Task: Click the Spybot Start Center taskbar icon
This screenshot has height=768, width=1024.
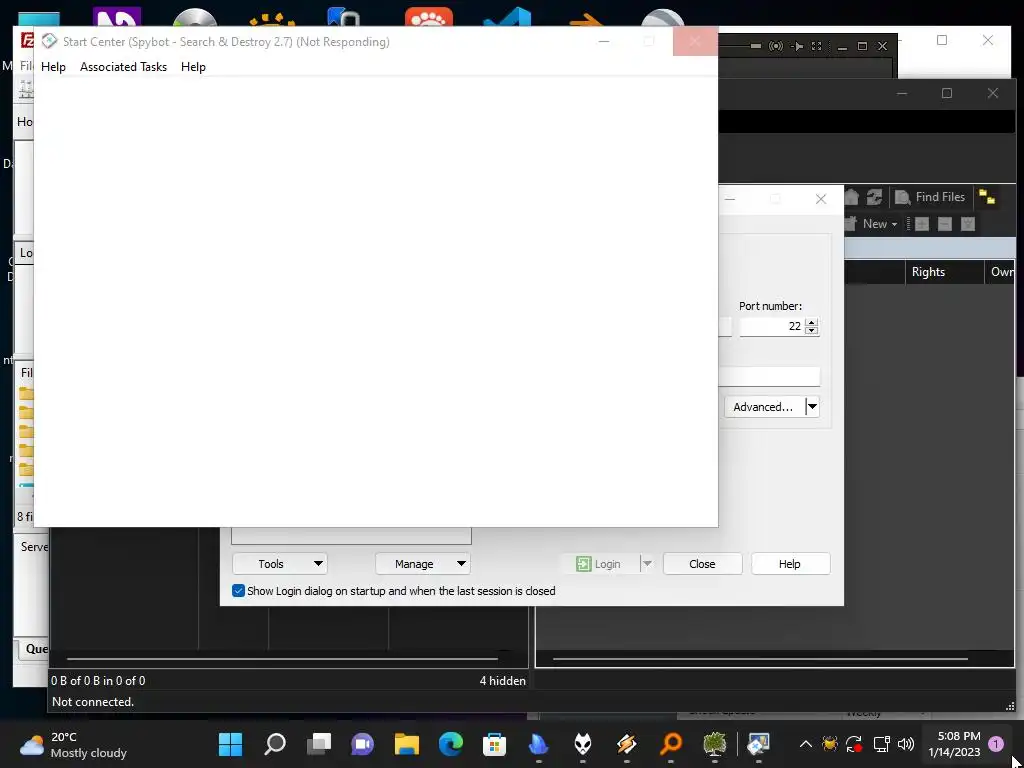Action: coord(758,744)
